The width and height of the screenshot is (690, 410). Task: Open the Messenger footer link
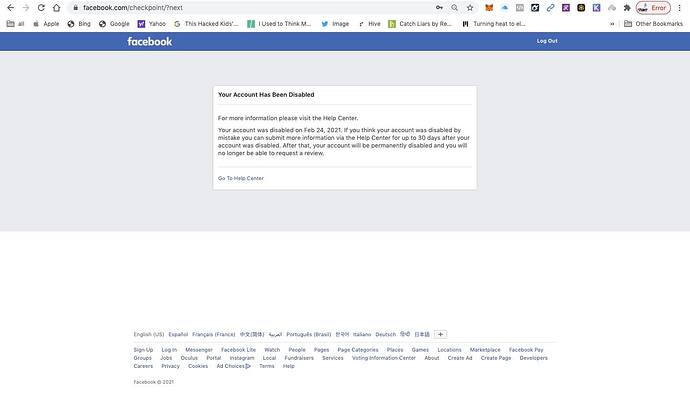[x=199, y=350]
